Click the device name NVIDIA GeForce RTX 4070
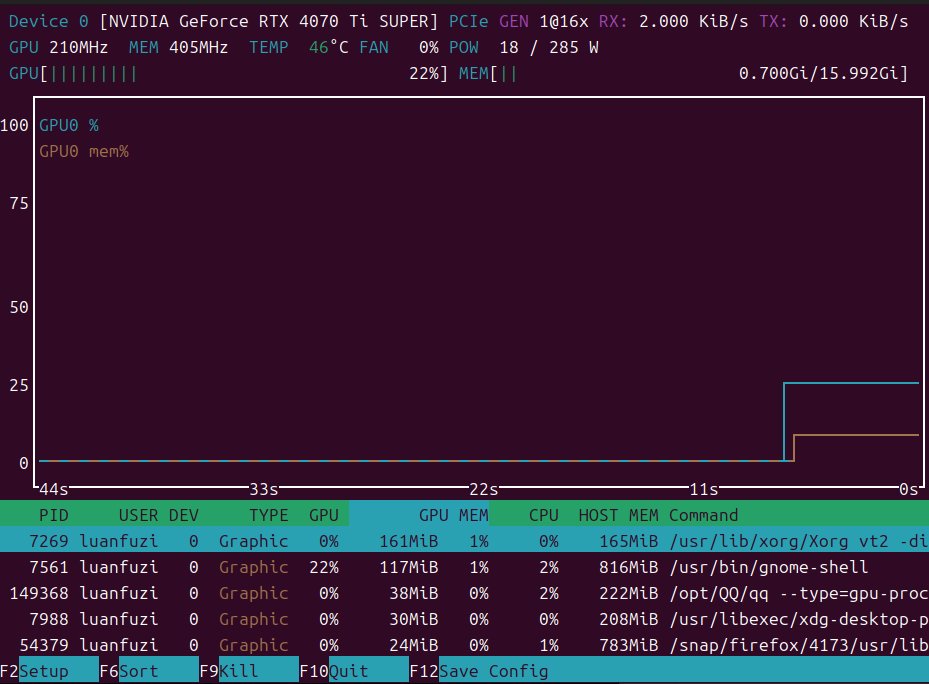This screenshot has width=929, height=684. click(269, 21)
